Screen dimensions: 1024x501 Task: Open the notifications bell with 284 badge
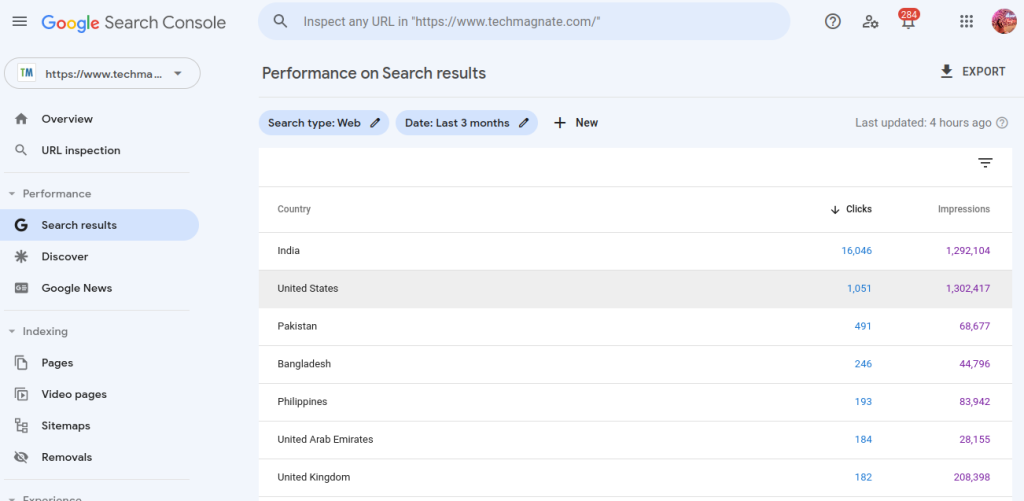click(x=908, y=20)
